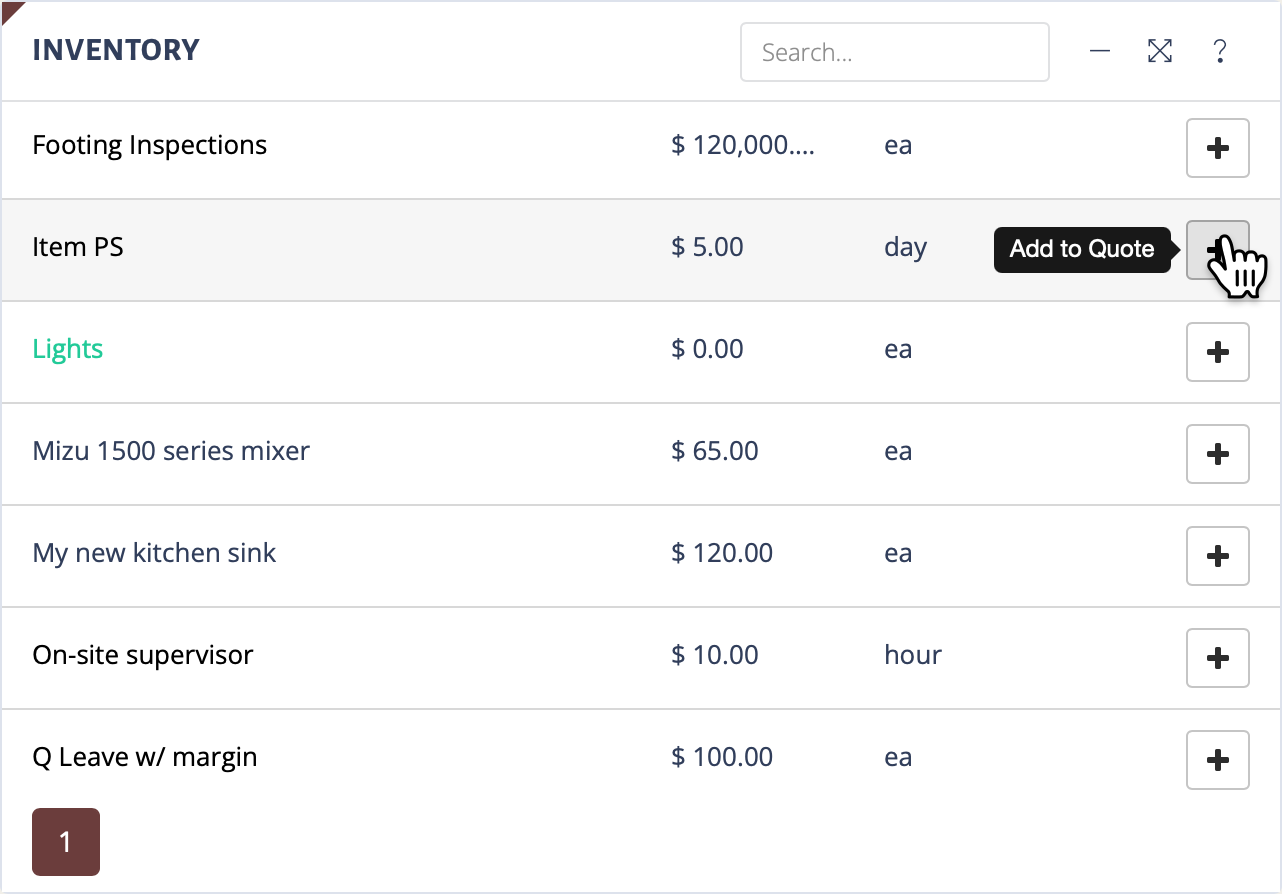Open Mizu 1500 series mixer item
This screenshot has width=1282, height=894.
[x=171, y=451]
